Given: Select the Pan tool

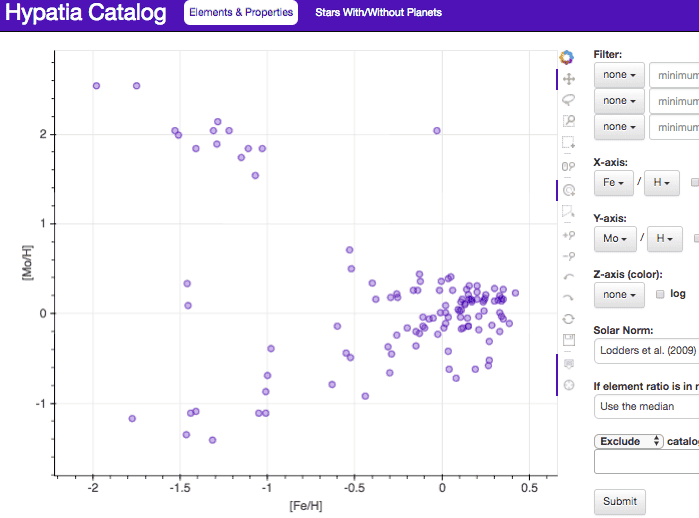Looking at the screenshot, I should click(568, 79).
